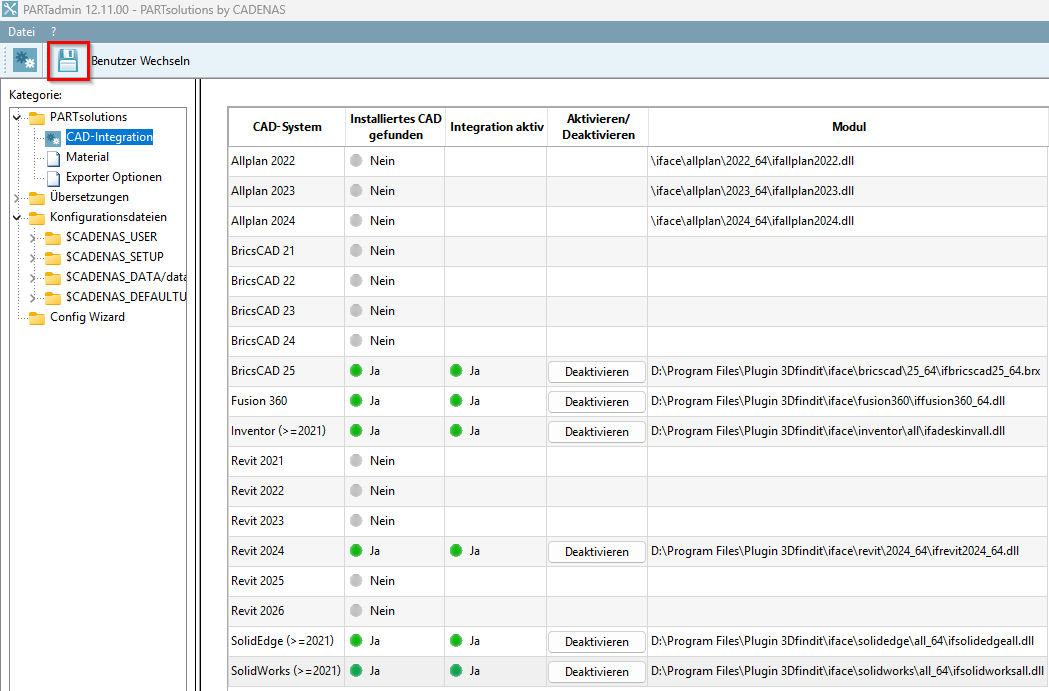The height and width of the screenshot is (691, 1049).
Task: Click the PARTadmin app icon in title bar
Action: point(11,10)
